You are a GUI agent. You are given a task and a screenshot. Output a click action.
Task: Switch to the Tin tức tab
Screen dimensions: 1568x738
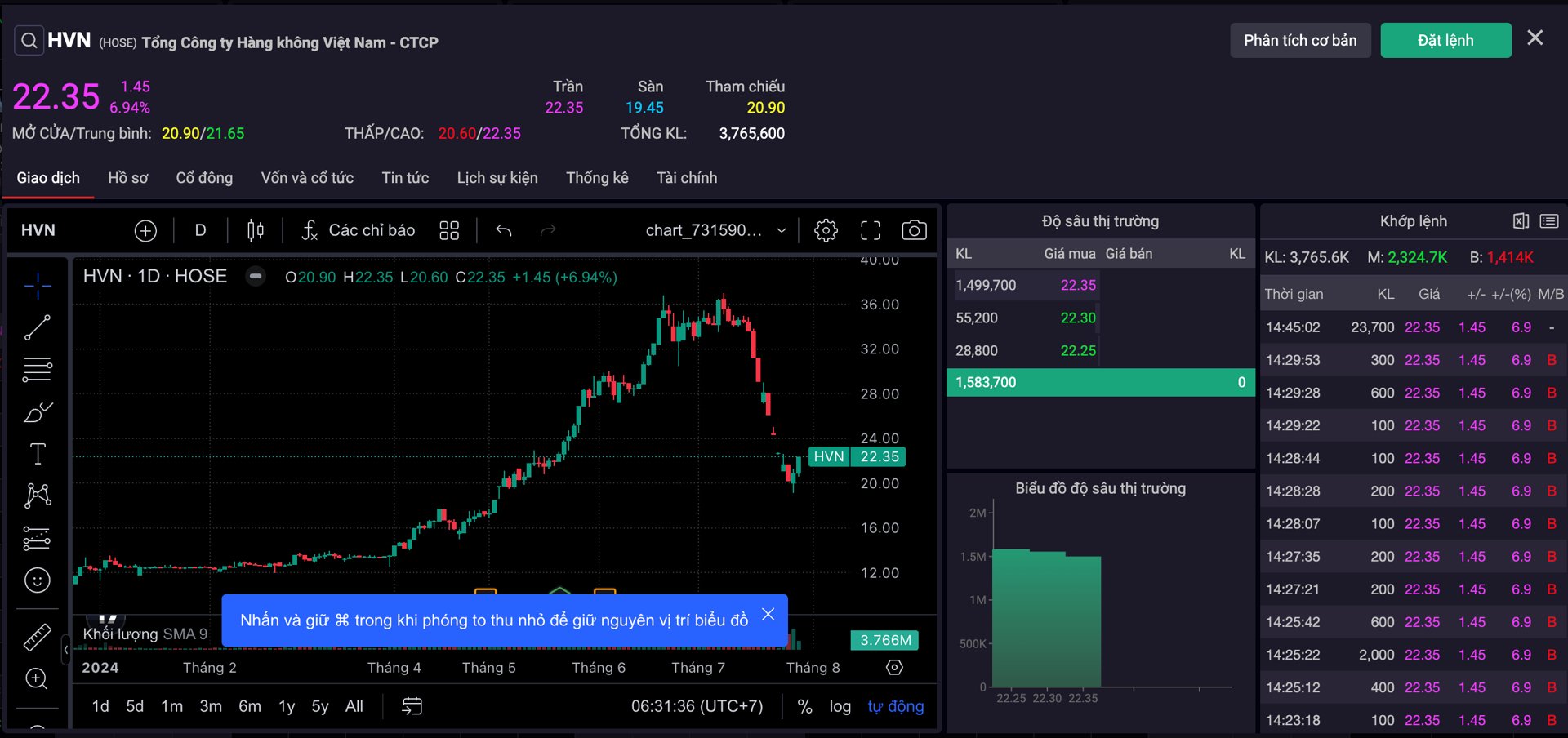coord(405,178)
